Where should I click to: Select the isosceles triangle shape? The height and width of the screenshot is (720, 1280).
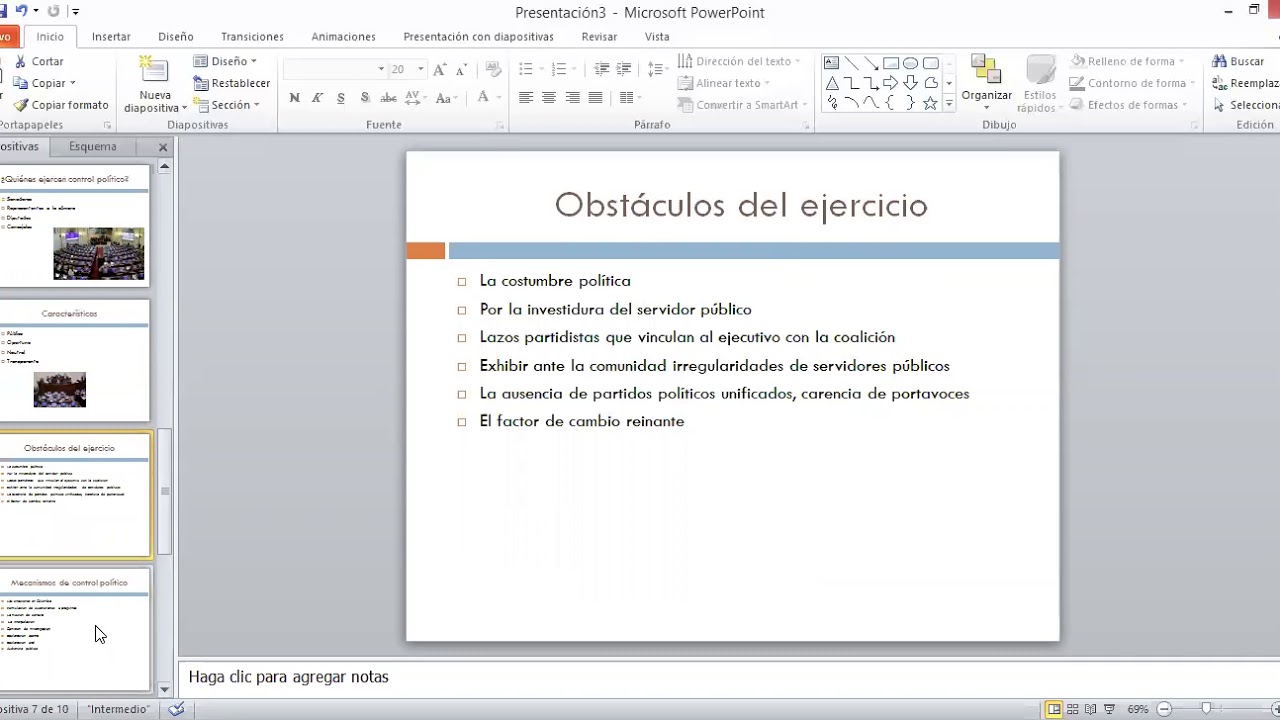click(831, 83)
